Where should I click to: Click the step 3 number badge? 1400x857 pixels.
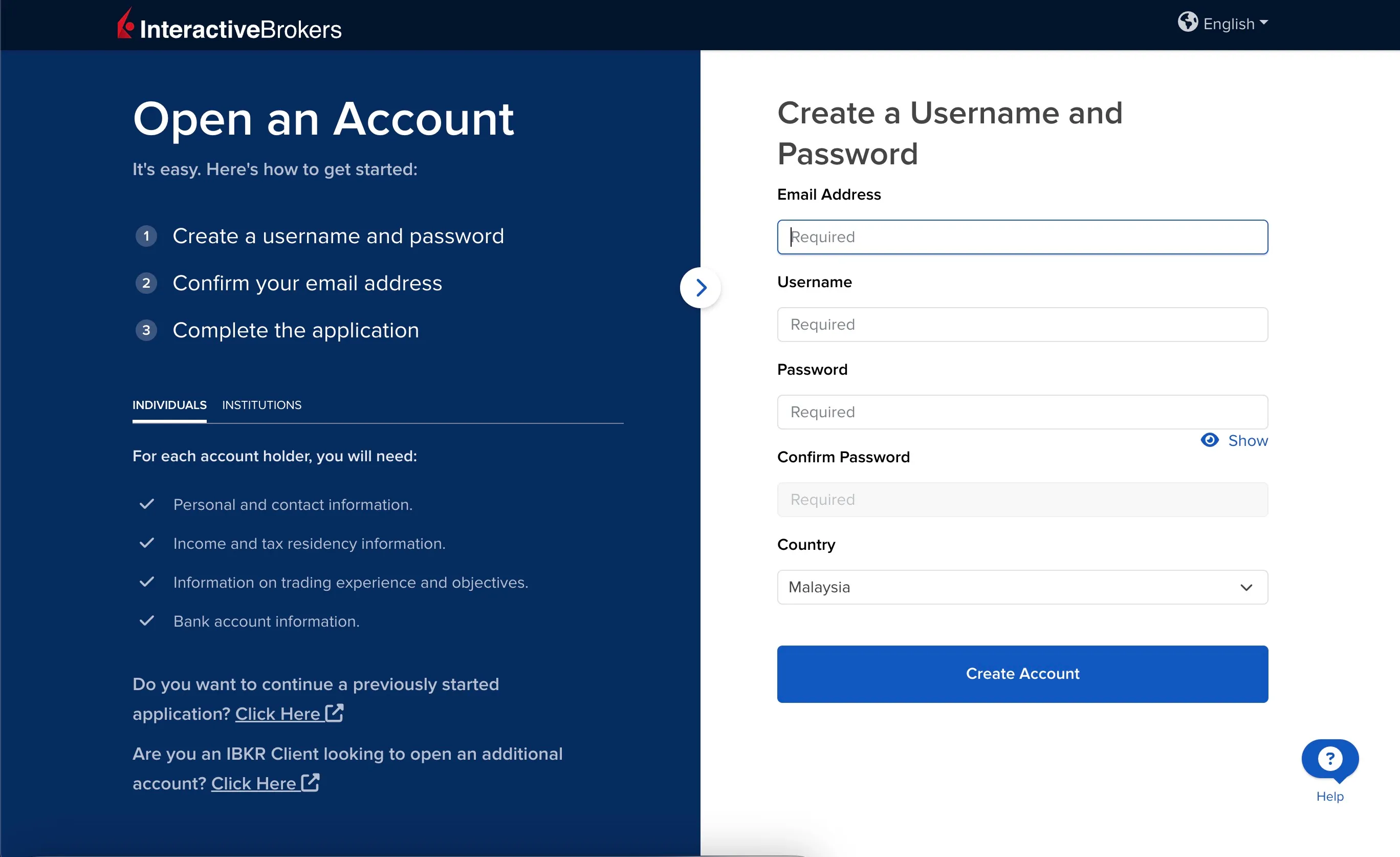click(x=146, y=330)
